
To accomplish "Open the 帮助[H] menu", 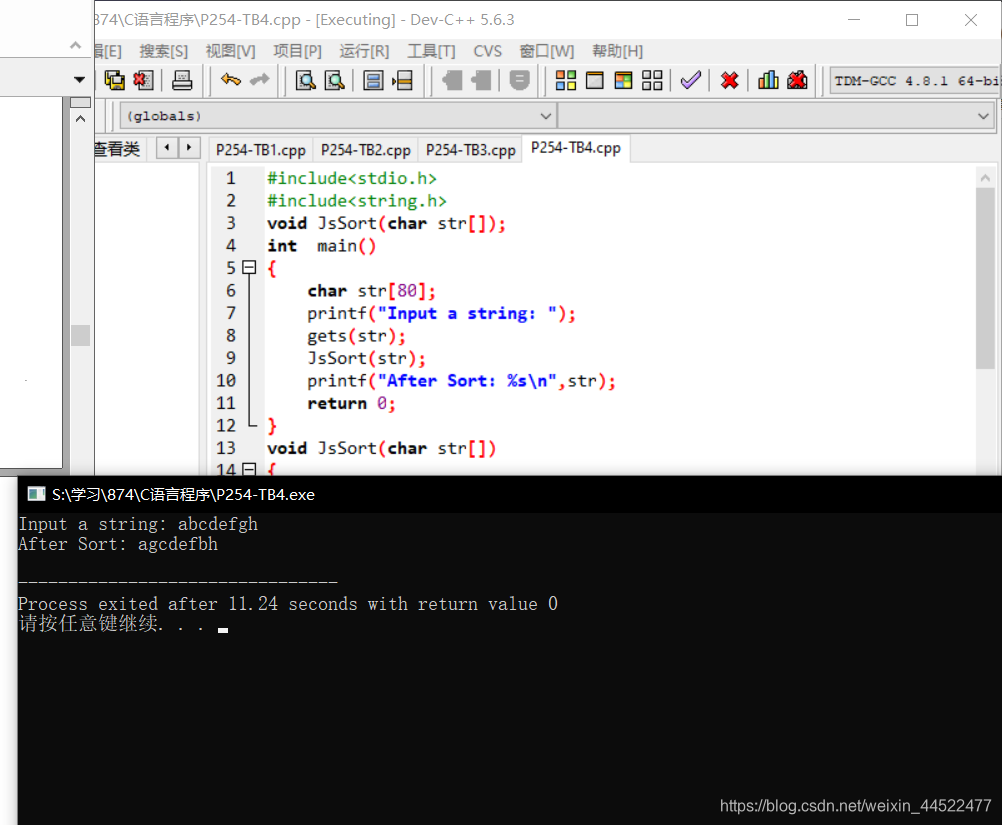I will coord(617,51).
